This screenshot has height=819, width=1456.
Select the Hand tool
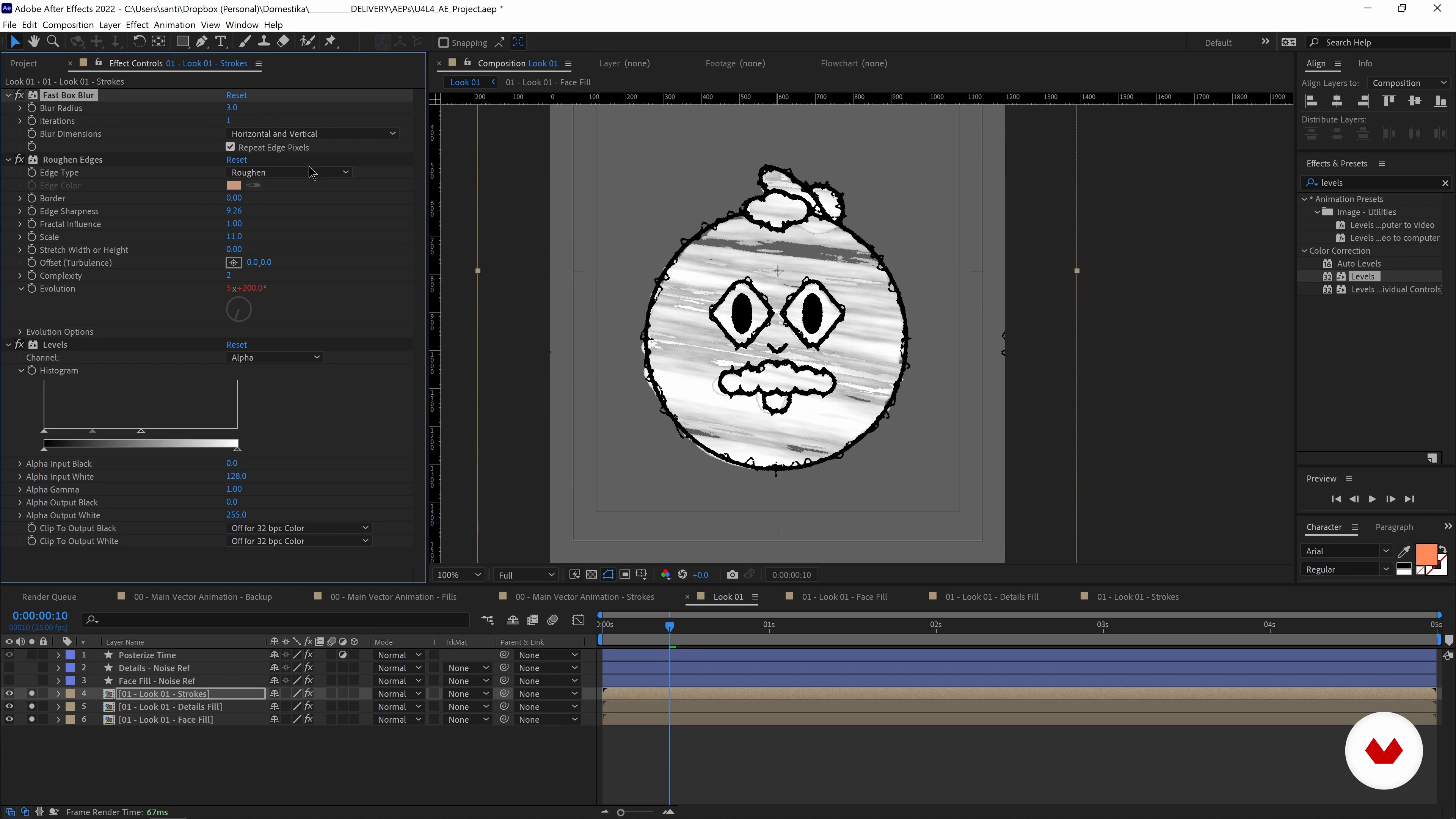click(34, 41)
